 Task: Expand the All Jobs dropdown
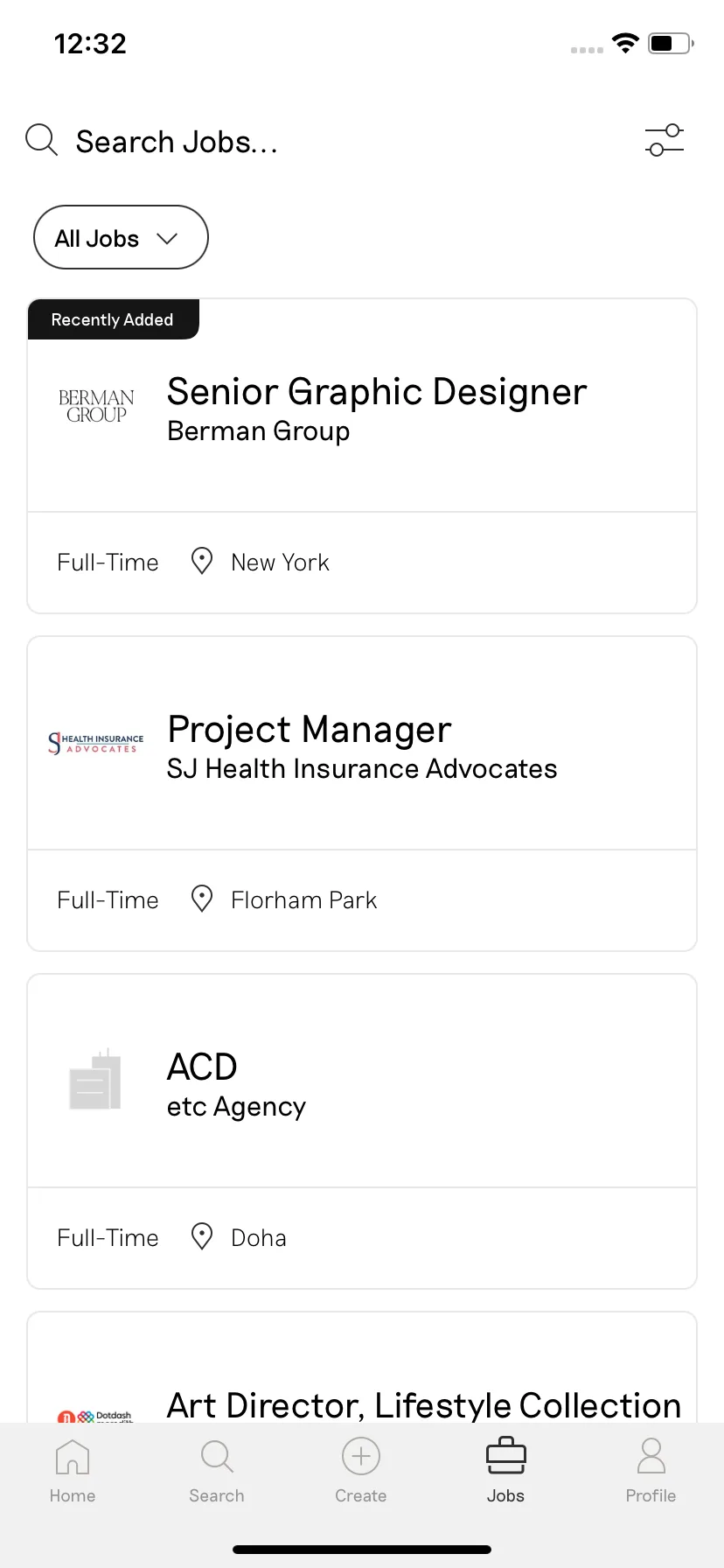(x=121, y=237)
